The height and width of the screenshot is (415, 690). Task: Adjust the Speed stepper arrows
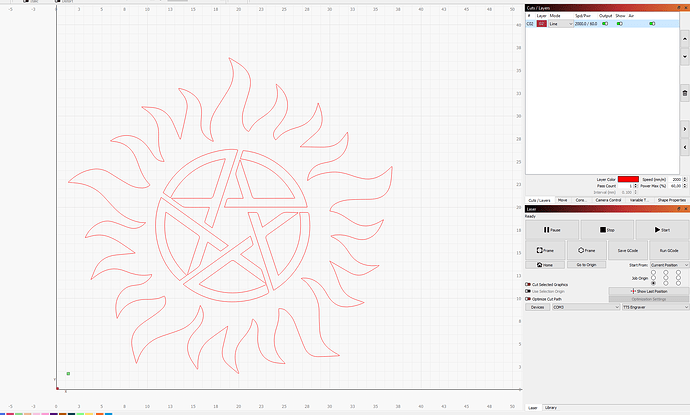[685, 180]
